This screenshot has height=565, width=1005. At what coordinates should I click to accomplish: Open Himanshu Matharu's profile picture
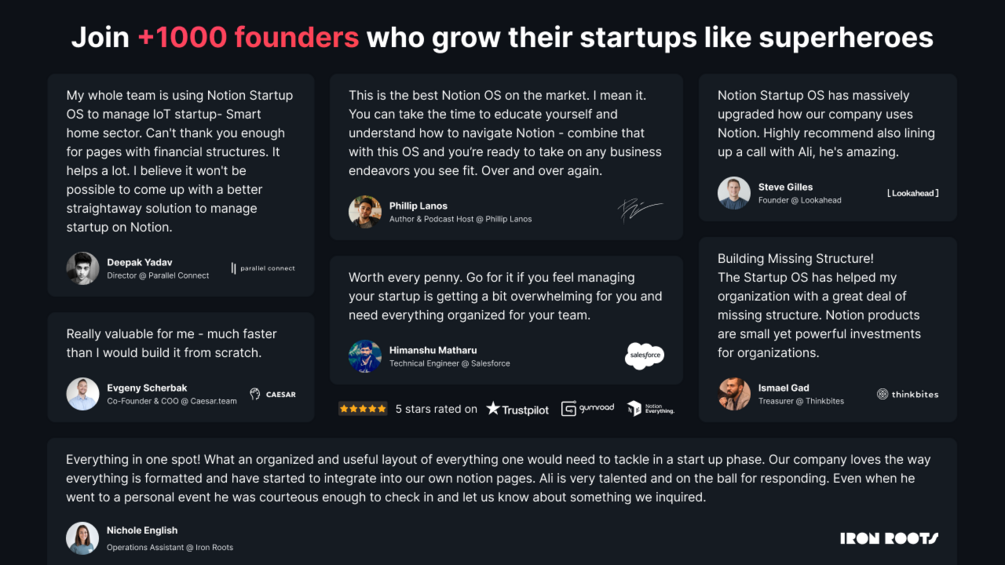click(365, 356)
